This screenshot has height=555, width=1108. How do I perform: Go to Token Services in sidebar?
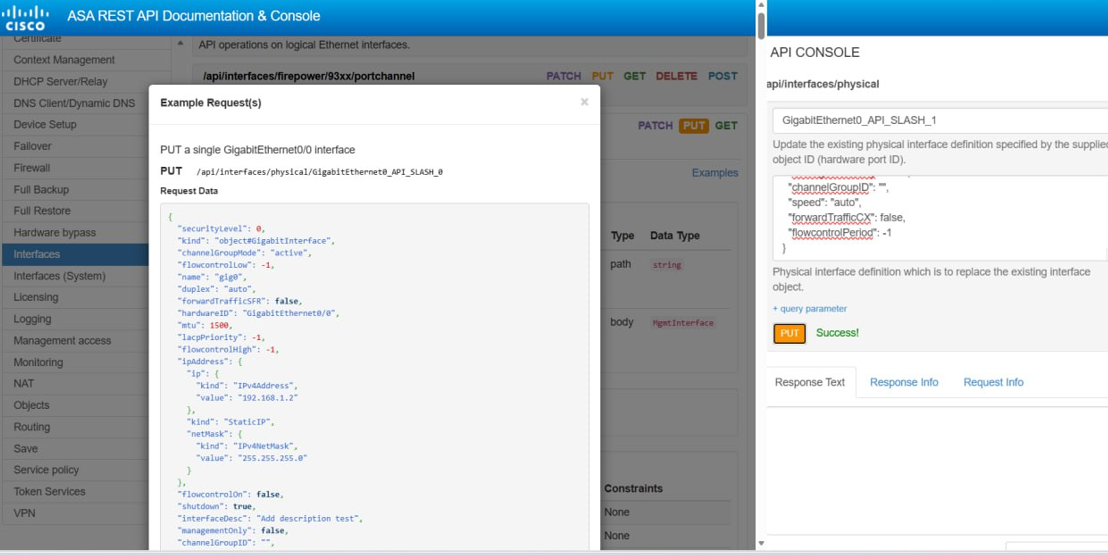tap(49, 491)
